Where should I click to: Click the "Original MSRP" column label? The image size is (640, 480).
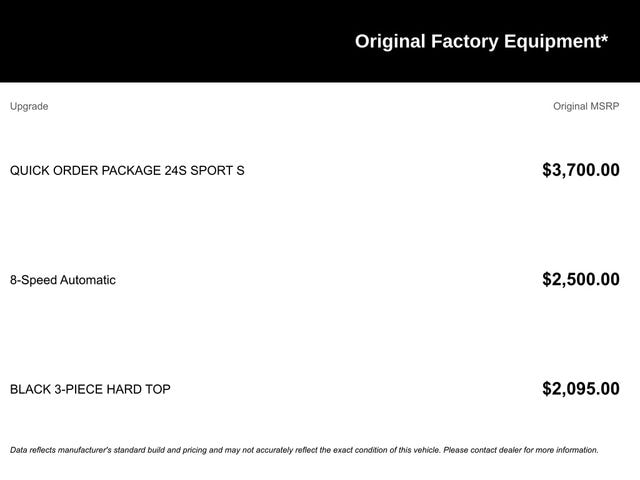coord(586,106)
